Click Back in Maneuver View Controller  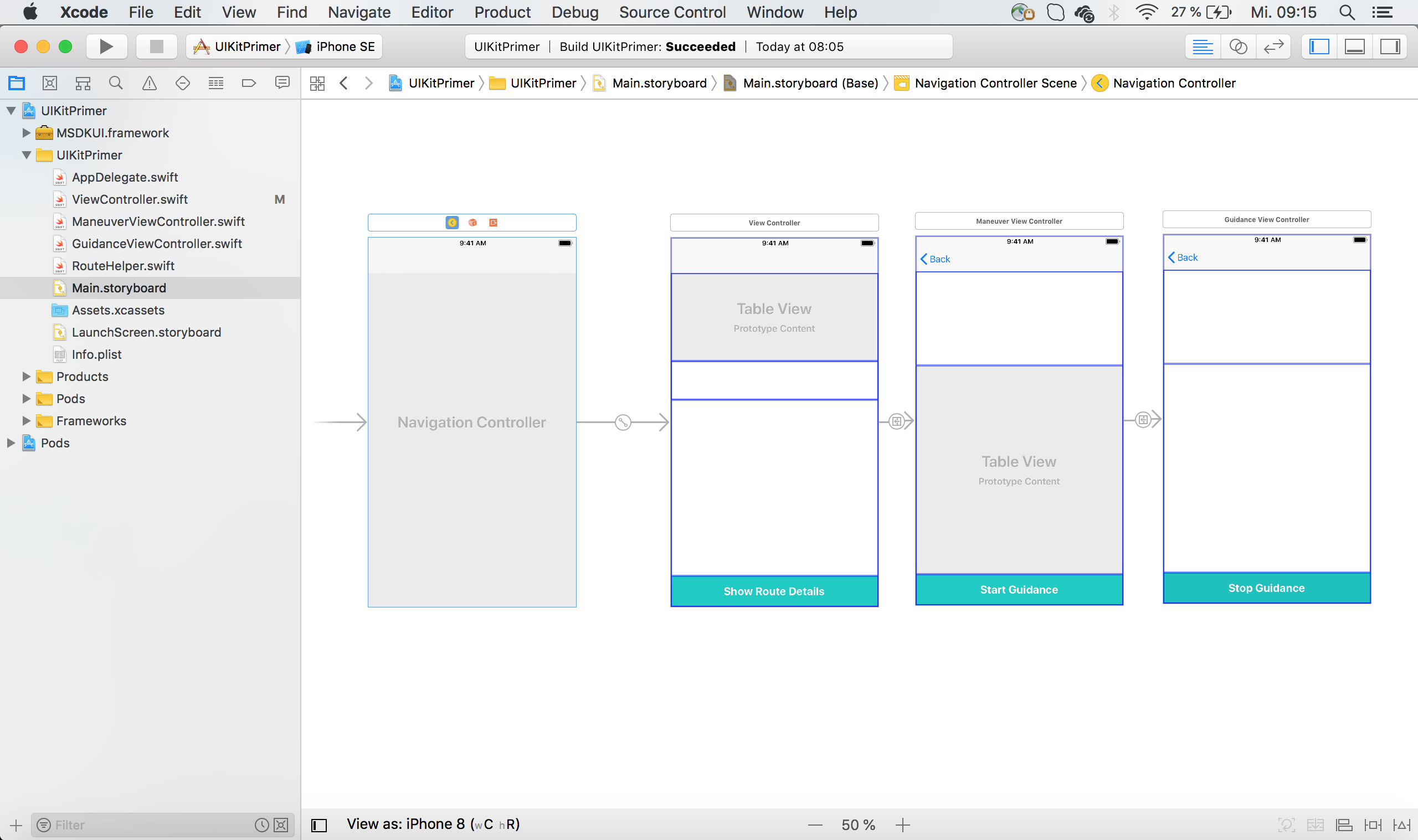[x=936, y=259]
